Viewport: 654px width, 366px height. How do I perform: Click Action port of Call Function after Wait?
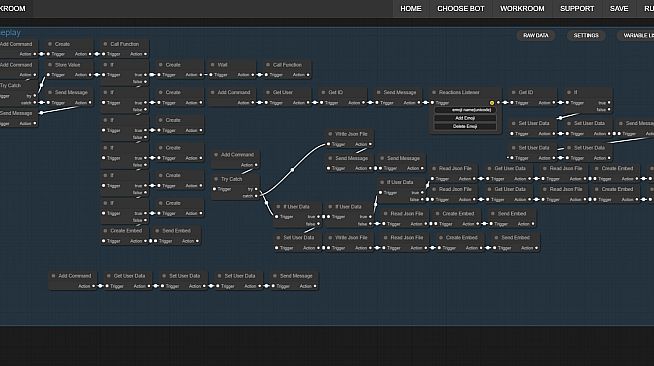[308, 75]
